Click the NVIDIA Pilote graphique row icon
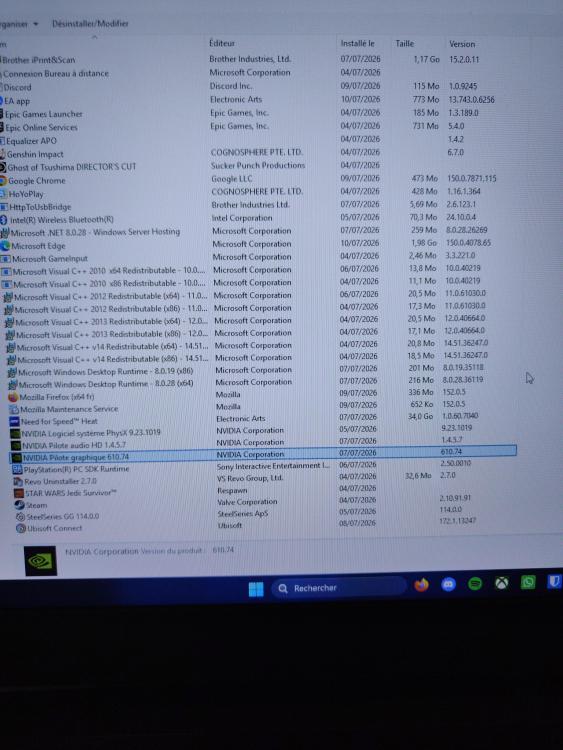563x750 pixels. coord(17,457)
